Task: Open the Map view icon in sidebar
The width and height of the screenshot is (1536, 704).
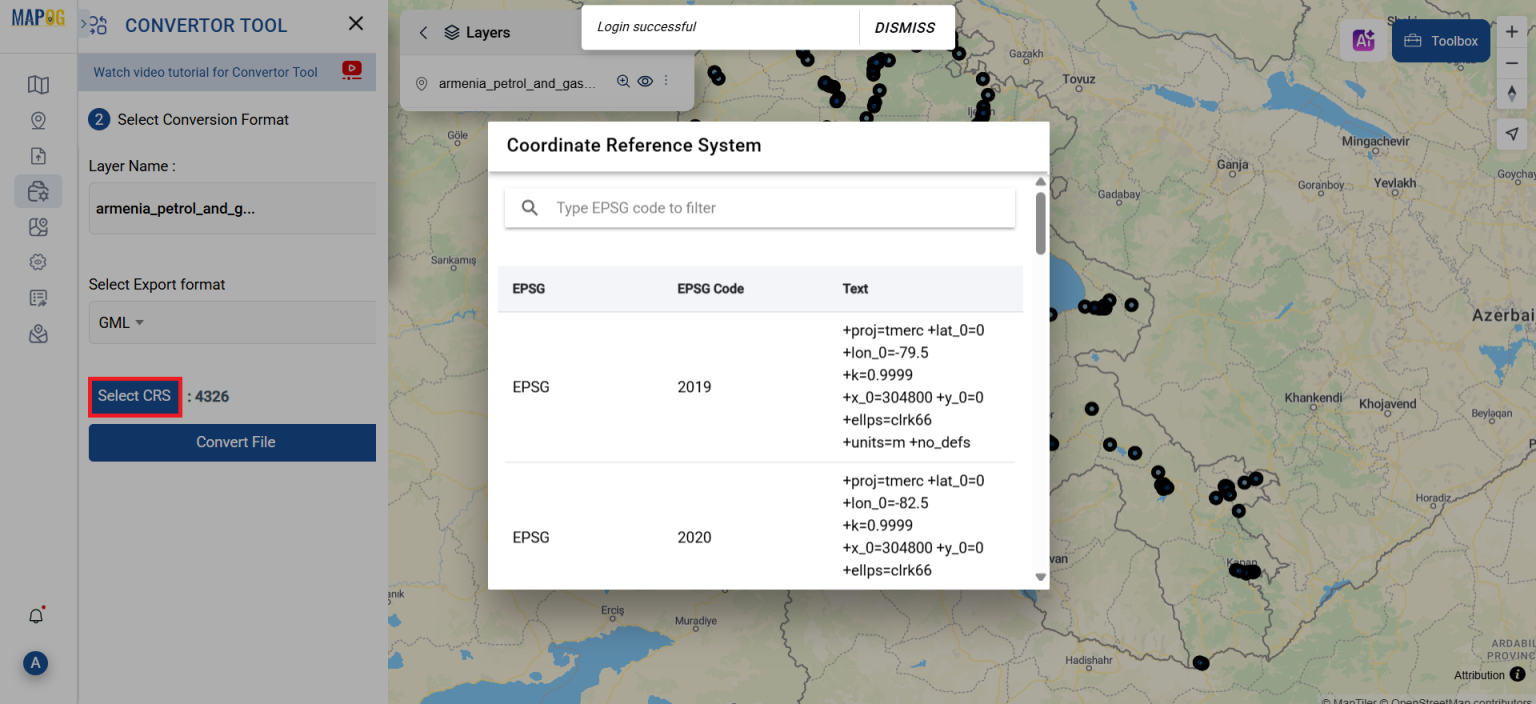Action: [x=38, y=85]
